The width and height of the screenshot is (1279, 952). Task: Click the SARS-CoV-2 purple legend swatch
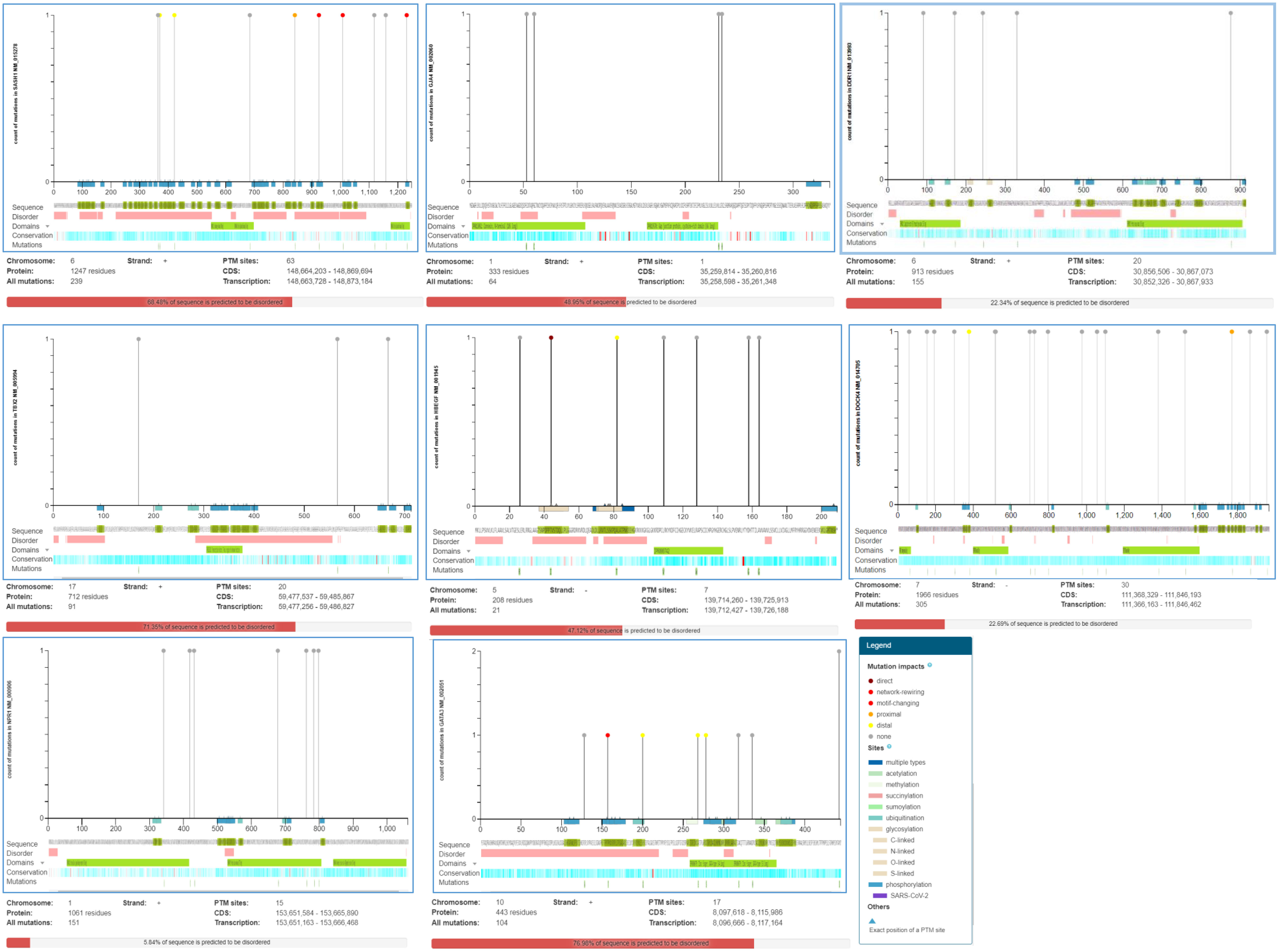pyautogui.click(x=880, y=896)
